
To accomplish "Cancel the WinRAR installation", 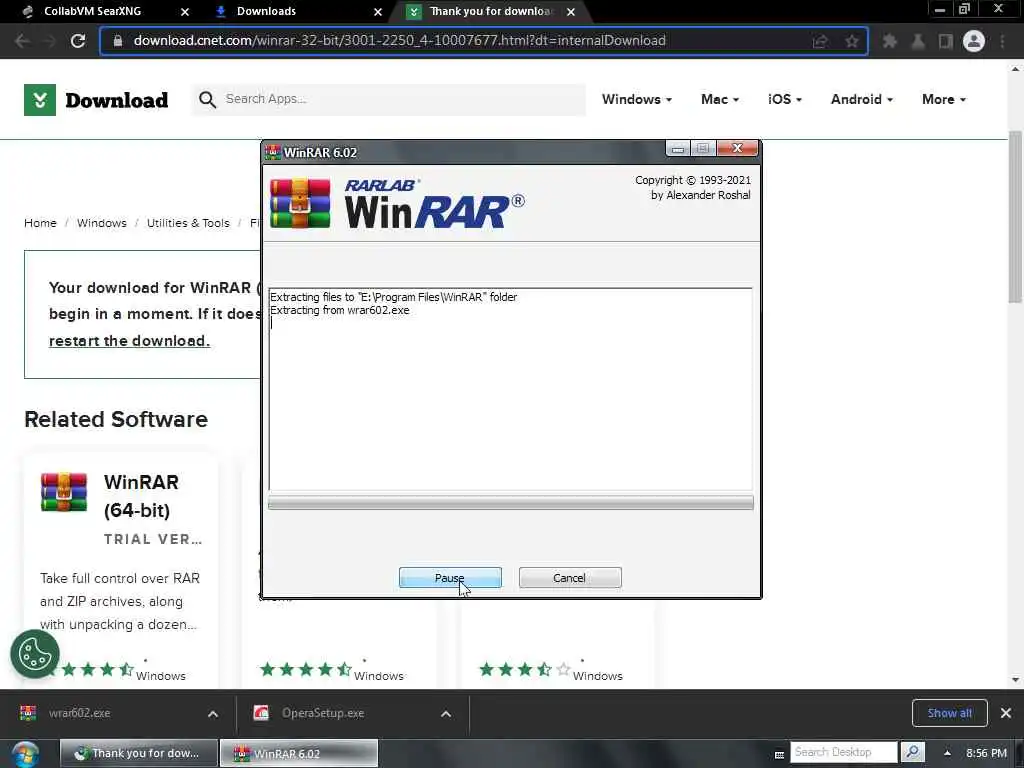I will tap(570, 578).
